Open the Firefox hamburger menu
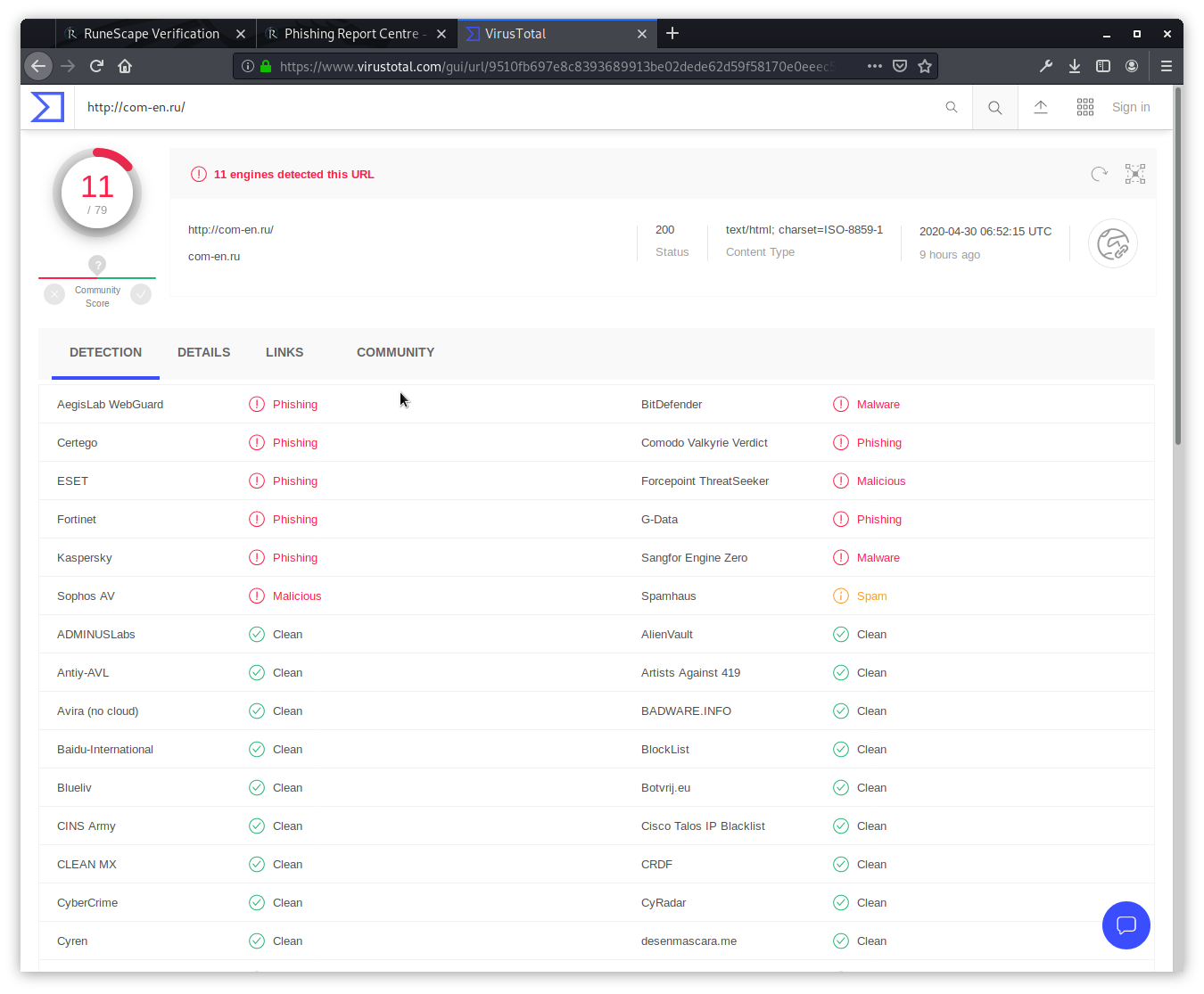This screenshot has height=994, width=1204. 1167,66
